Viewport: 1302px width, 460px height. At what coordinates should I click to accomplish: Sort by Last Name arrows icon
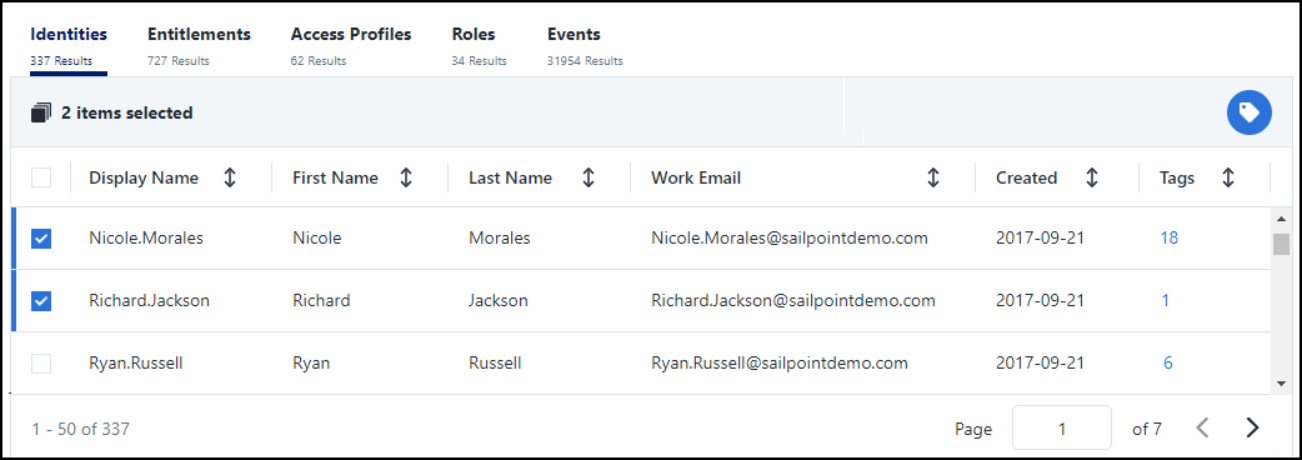click(588, 178)
